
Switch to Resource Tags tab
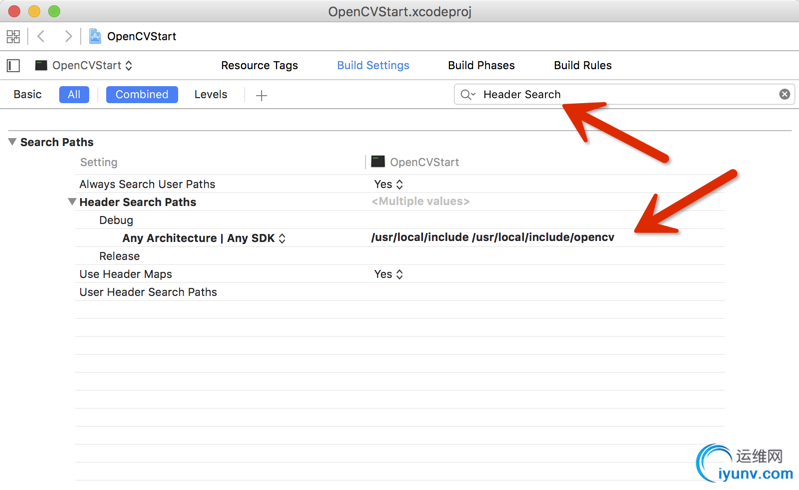pyautogui.click(x=259, y=65)
